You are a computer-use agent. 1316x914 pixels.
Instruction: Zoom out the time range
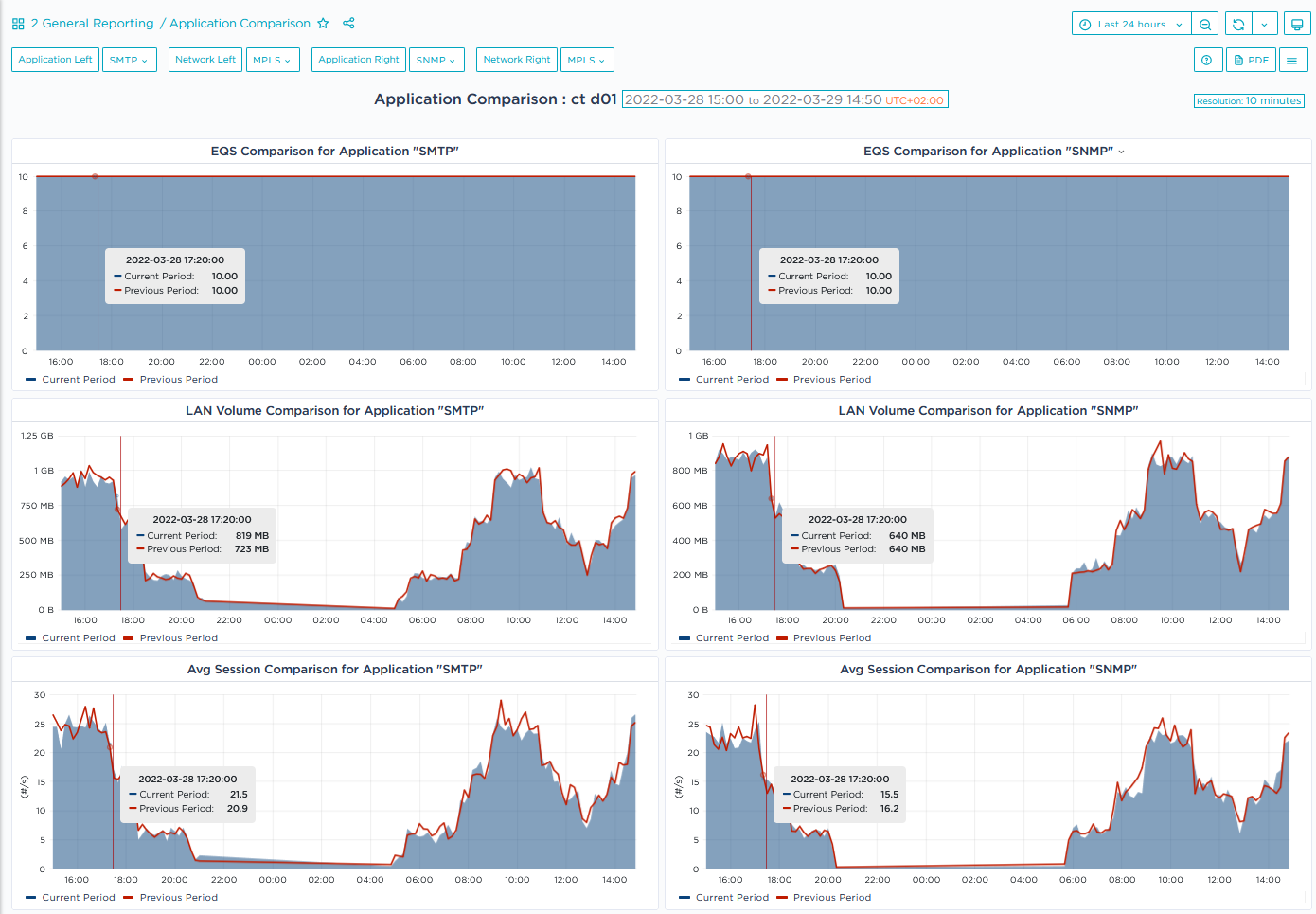coord(1205,25)
